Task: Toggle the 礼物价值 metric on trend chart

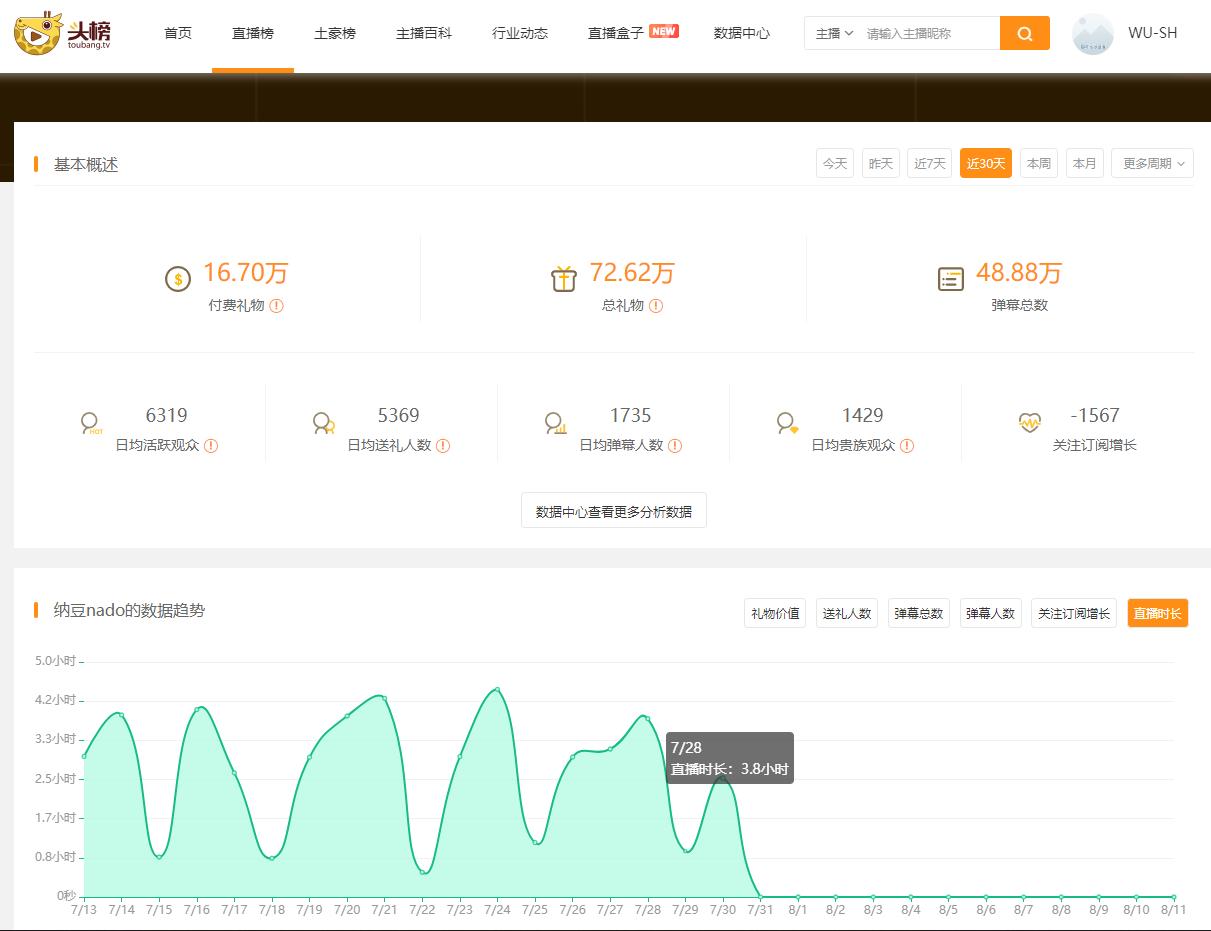Action: (x=775, y=613)
